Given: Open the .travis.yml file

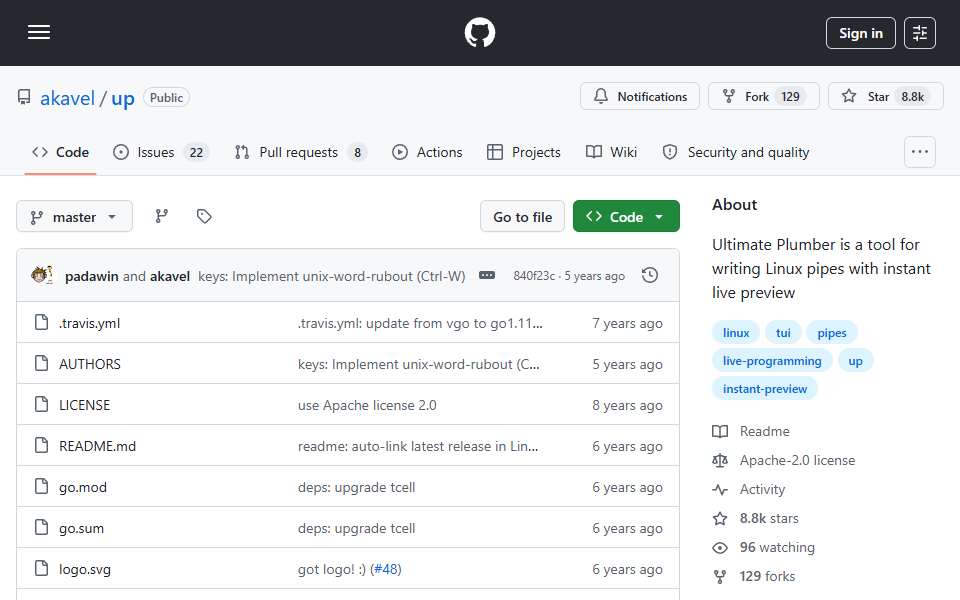Looking at the screenshot, I should pyautogui.click(x=89, y=323).
